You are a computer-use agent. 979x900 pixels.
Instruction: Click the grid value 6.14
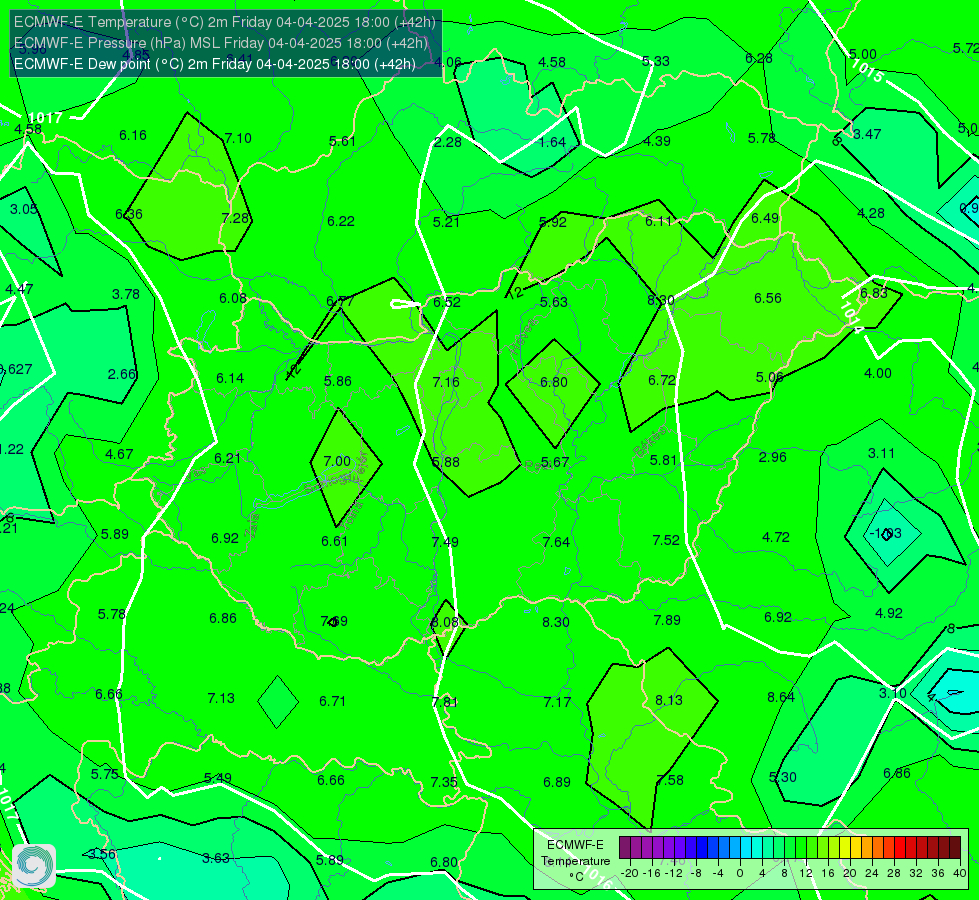tap(230, 378)
